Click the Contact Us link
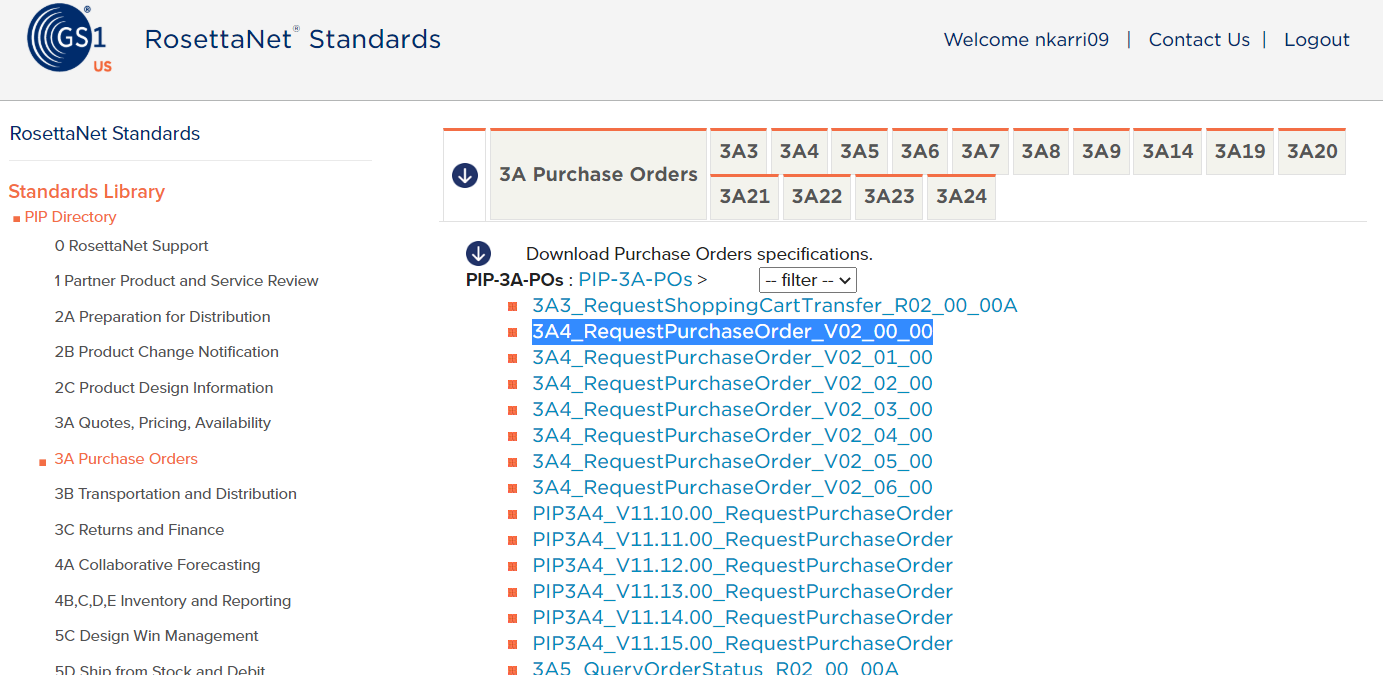The height and width of the screenshot is (675, 1383). tap(1199, 40)
